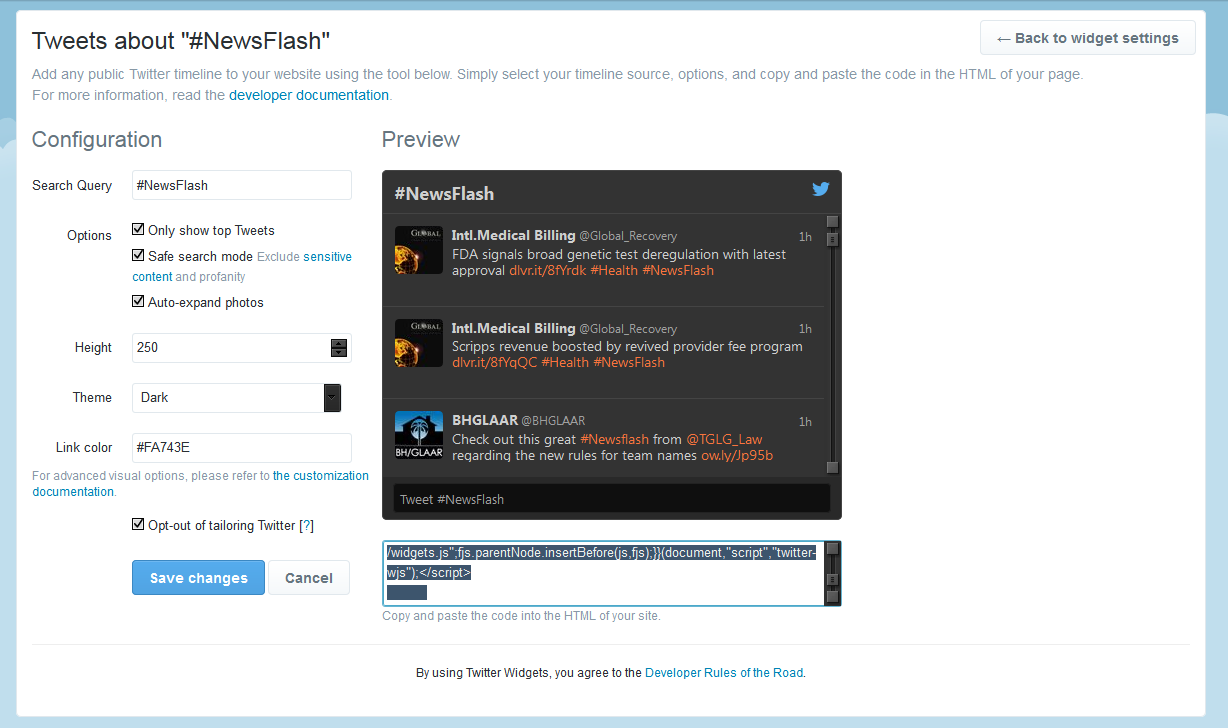Click the #Newsflash hashtag in BHGLAAR tweet
This screenshot has width=1228, height=728.
(x=614, y=439)
